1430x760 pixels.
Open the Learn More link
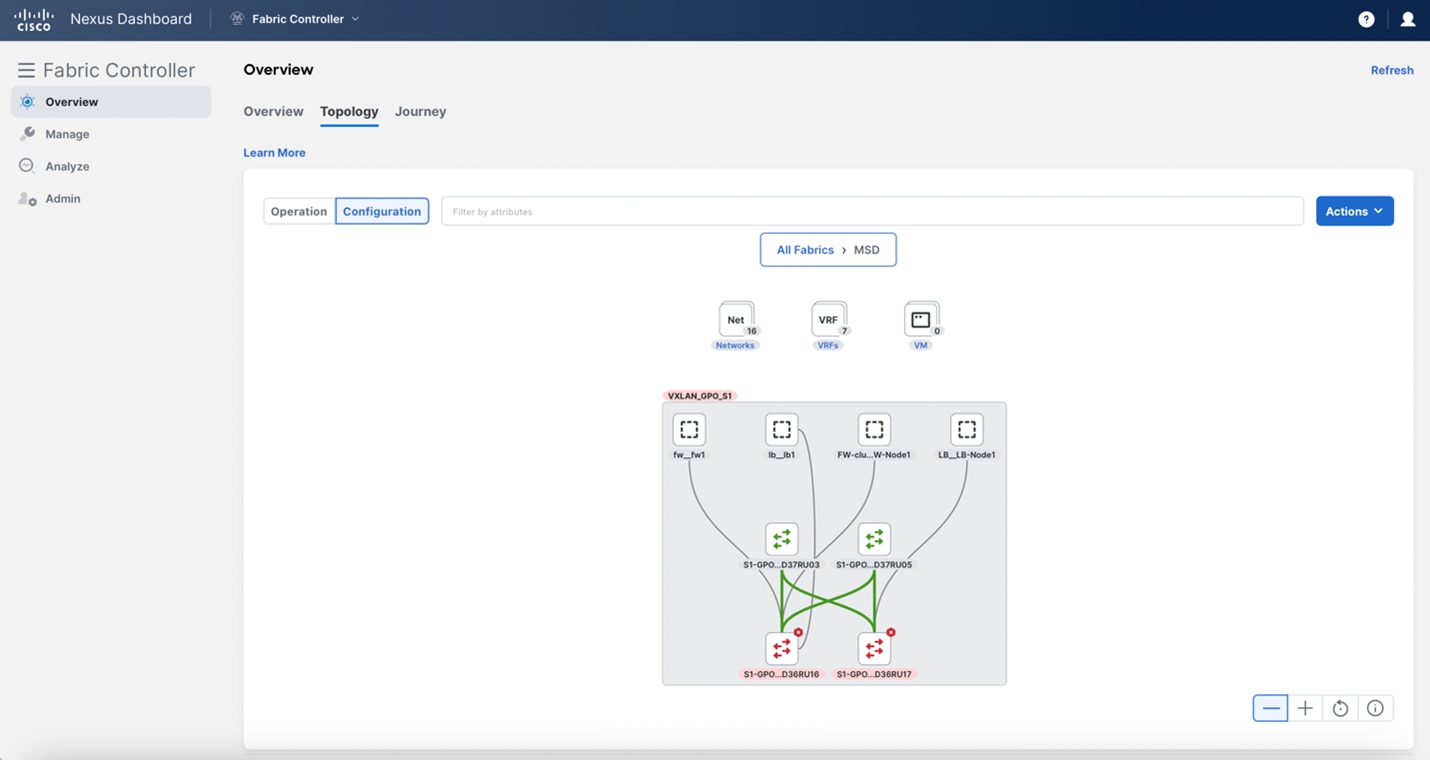click(274, 153)
